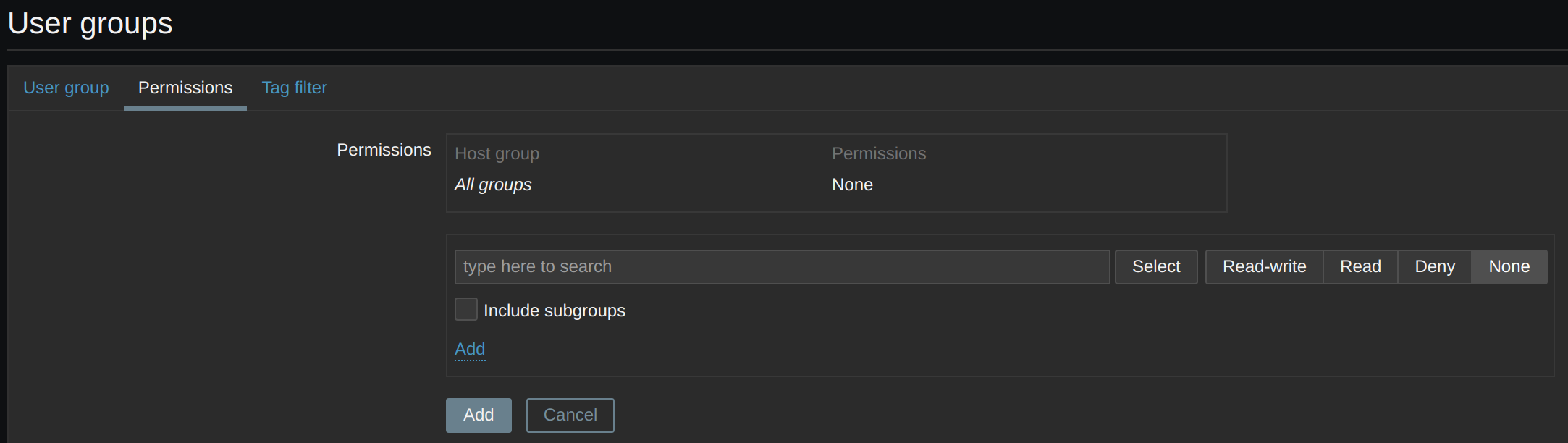Click the Permissions field label left of table

[x=384, y=150]
